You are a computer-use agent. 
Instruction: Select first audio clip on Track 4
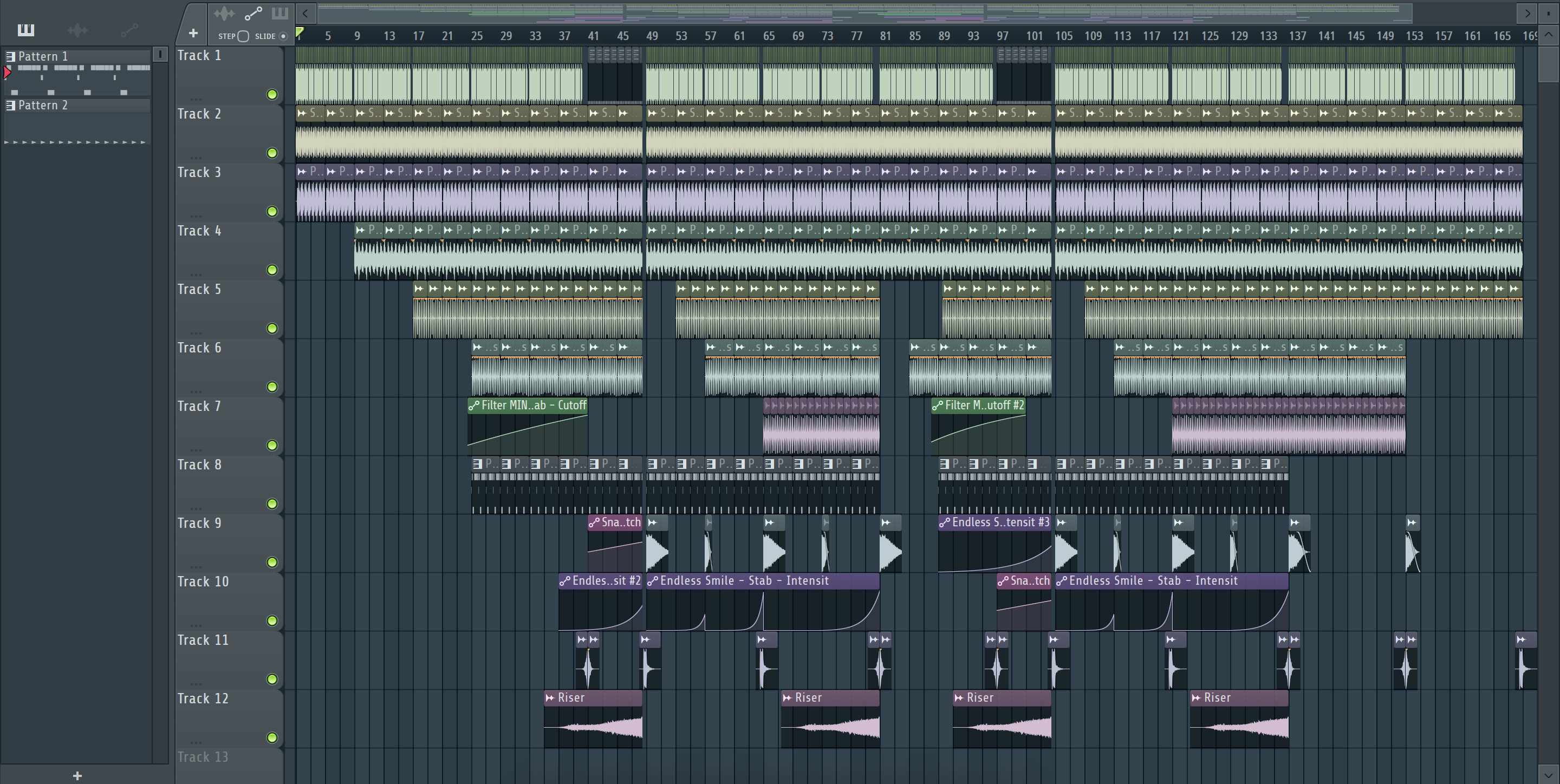(x=369, y=251)
